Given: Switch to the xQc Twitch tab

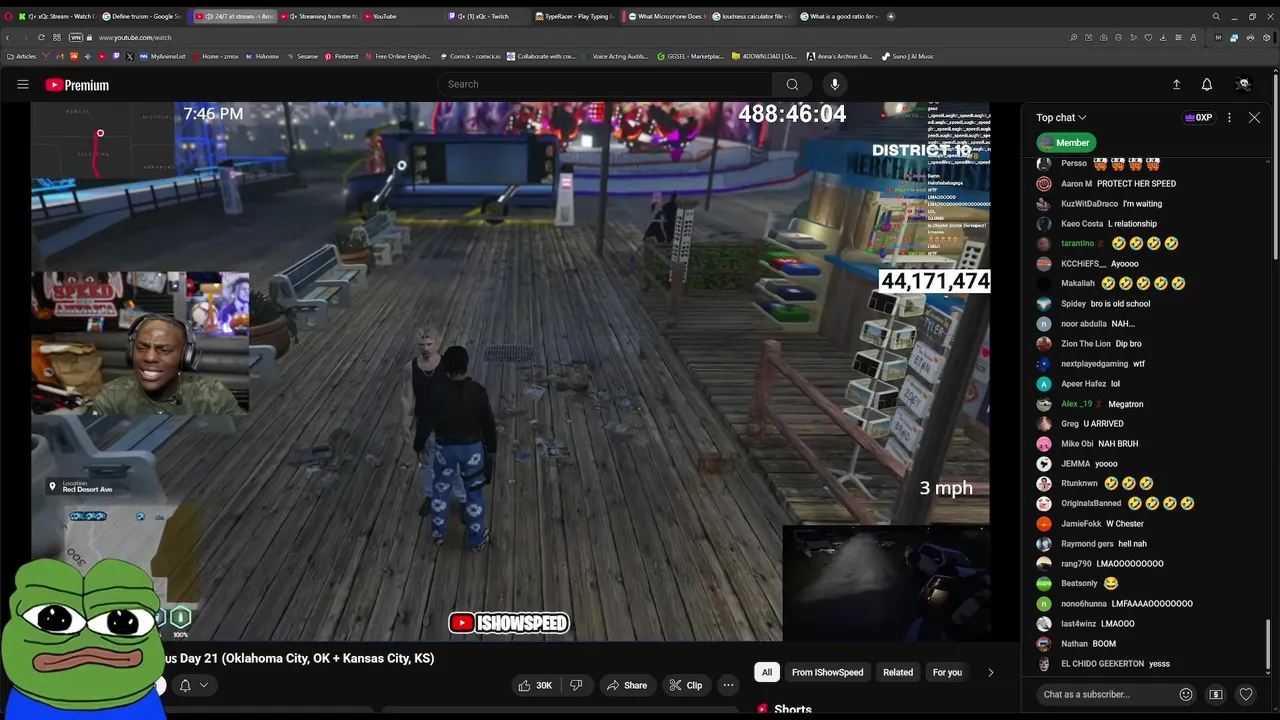Looking at the screenshot, I should click(x=486, y=16).
